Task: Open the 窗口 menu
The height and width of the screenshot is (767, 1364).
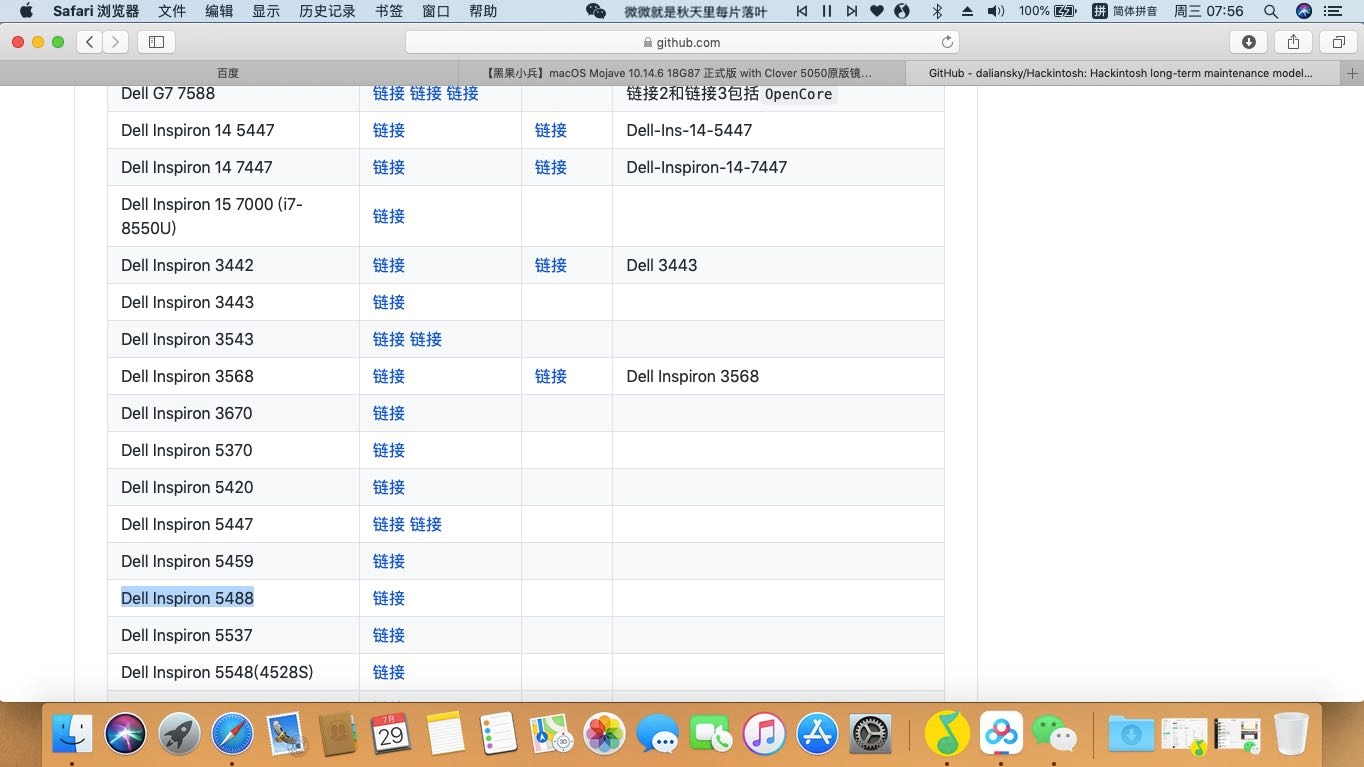Action: pyautogui.click(x=436, y=11)
